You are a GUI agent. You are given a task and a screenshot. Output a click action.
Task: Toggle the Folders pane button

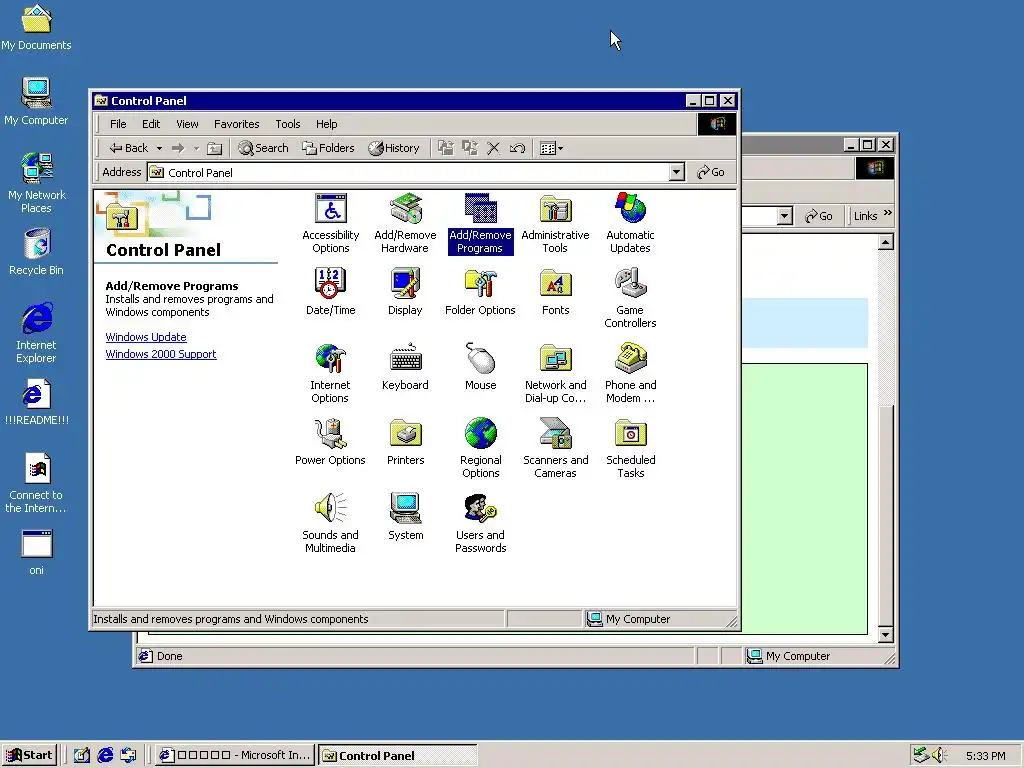click(x=328, y=148)
